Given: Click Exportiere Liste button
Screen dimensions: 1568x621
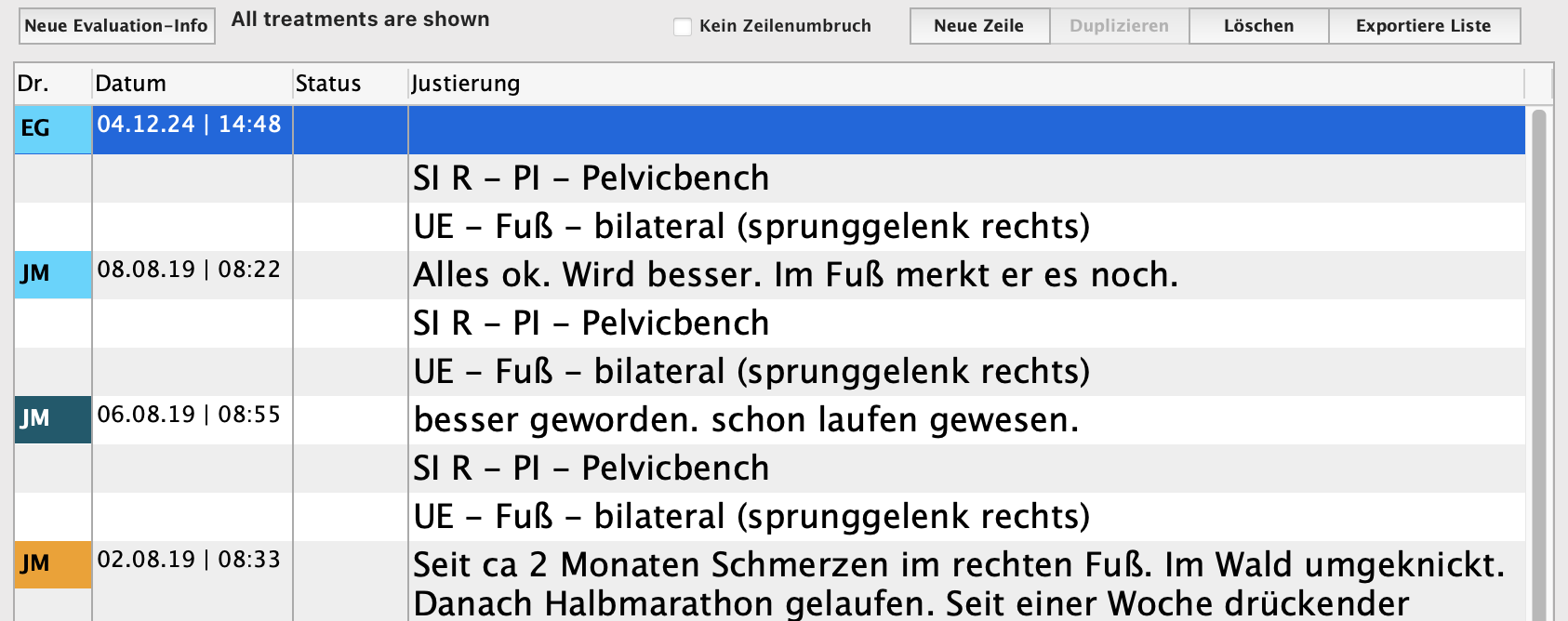Looking at the screenshot, I should [x=1423, y=26].
